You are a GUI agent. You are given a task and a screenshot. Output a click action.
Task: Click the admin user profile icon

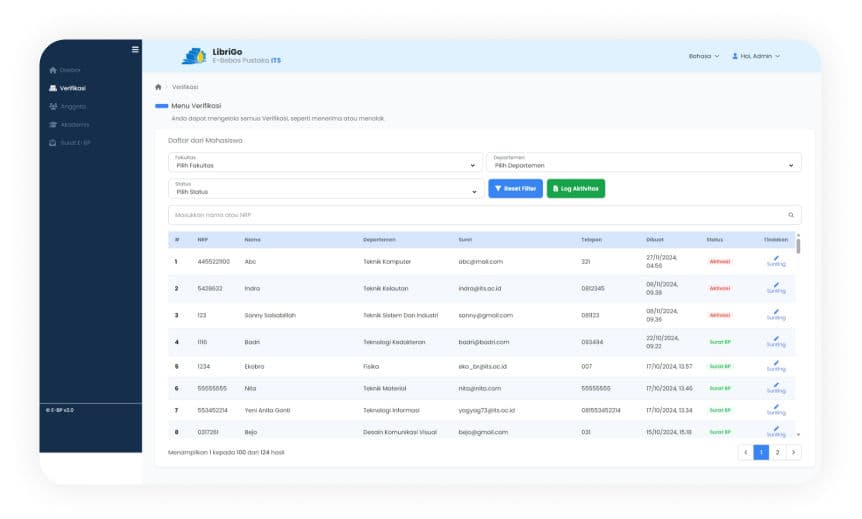point(735,56)
